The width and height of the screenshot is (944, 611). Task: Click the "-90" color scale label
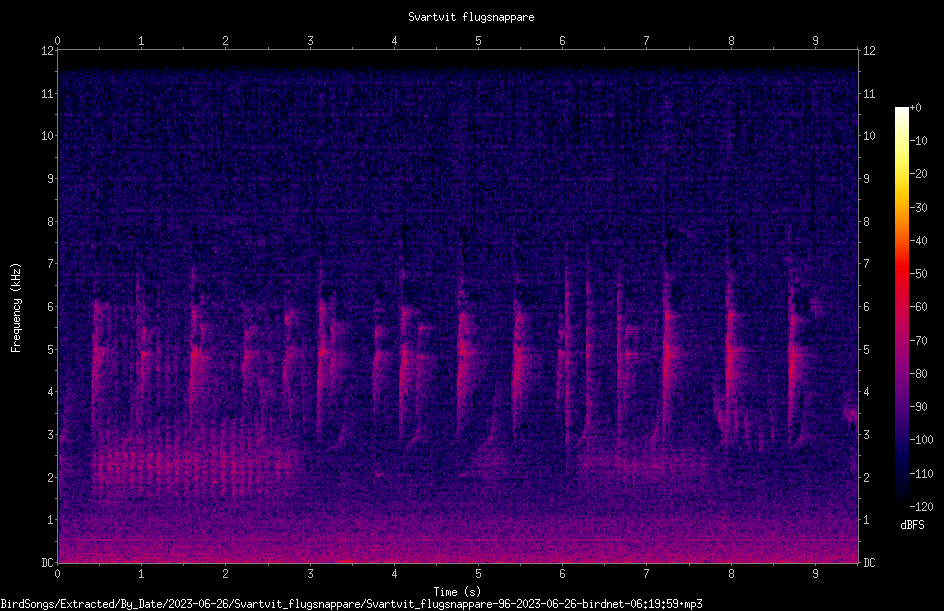point(919,407)
